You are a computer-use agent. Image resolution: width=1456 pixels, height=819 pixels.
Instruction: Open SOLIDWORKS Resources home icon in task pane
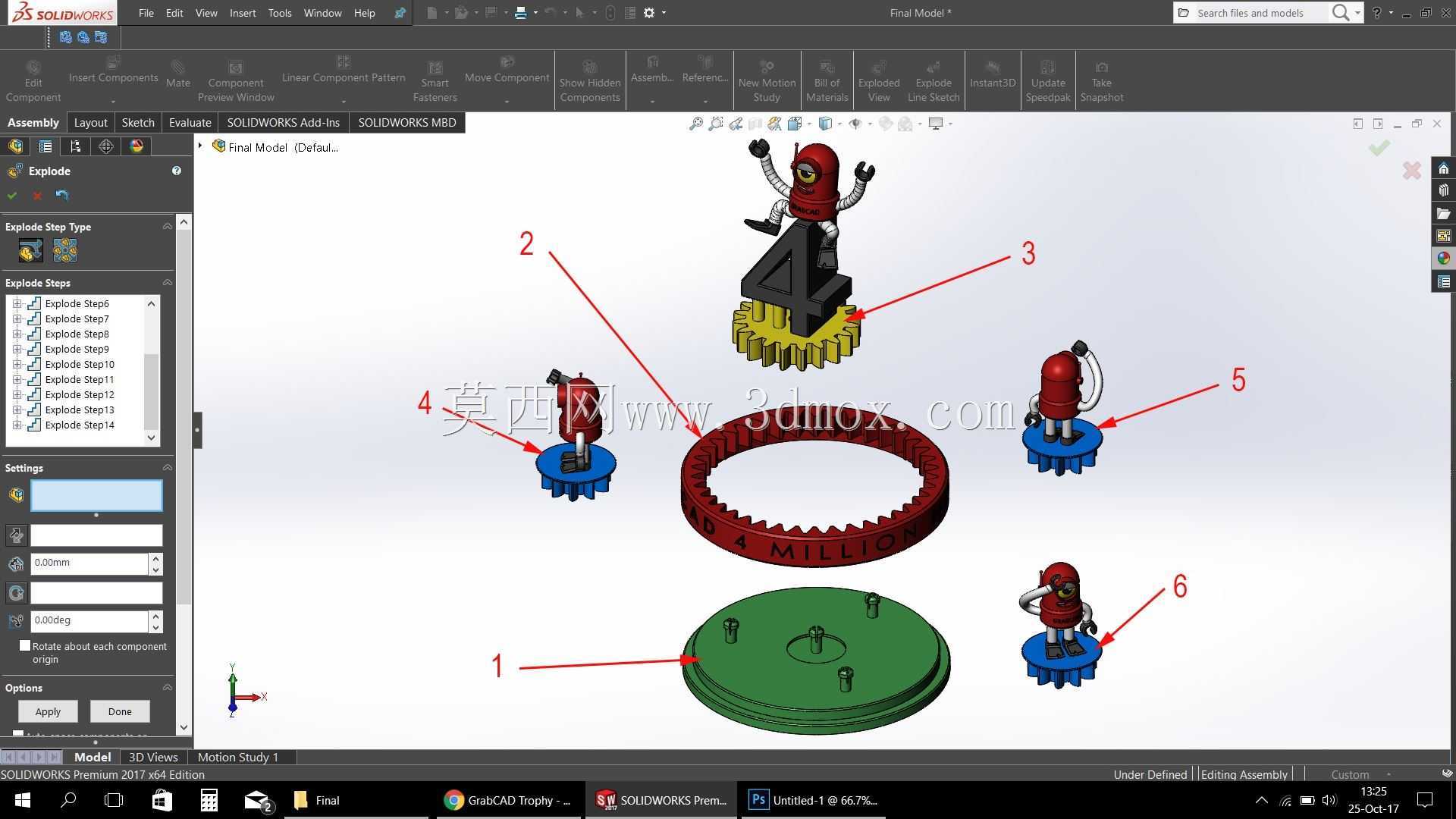1443,168
